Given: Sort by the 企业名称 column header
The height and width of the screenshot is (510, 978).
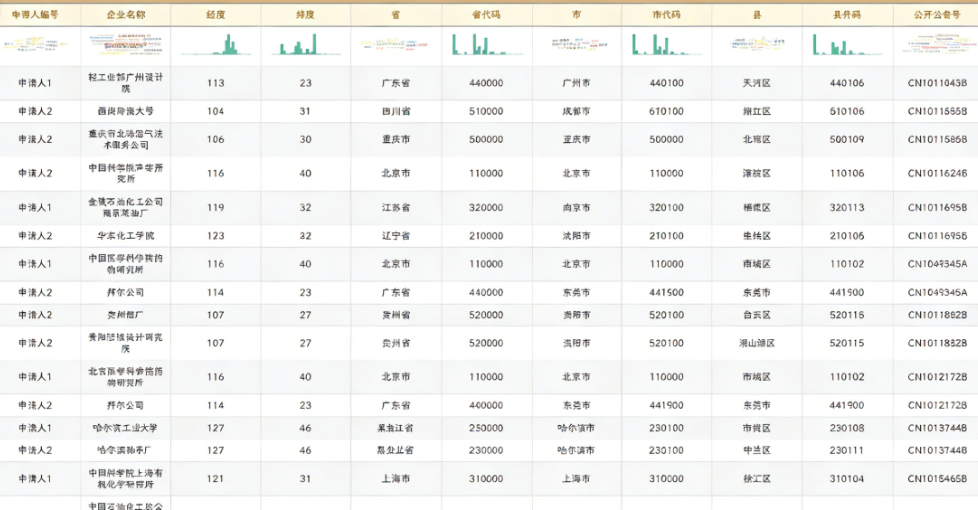Looking at the screenshot, I should (126, 15).
